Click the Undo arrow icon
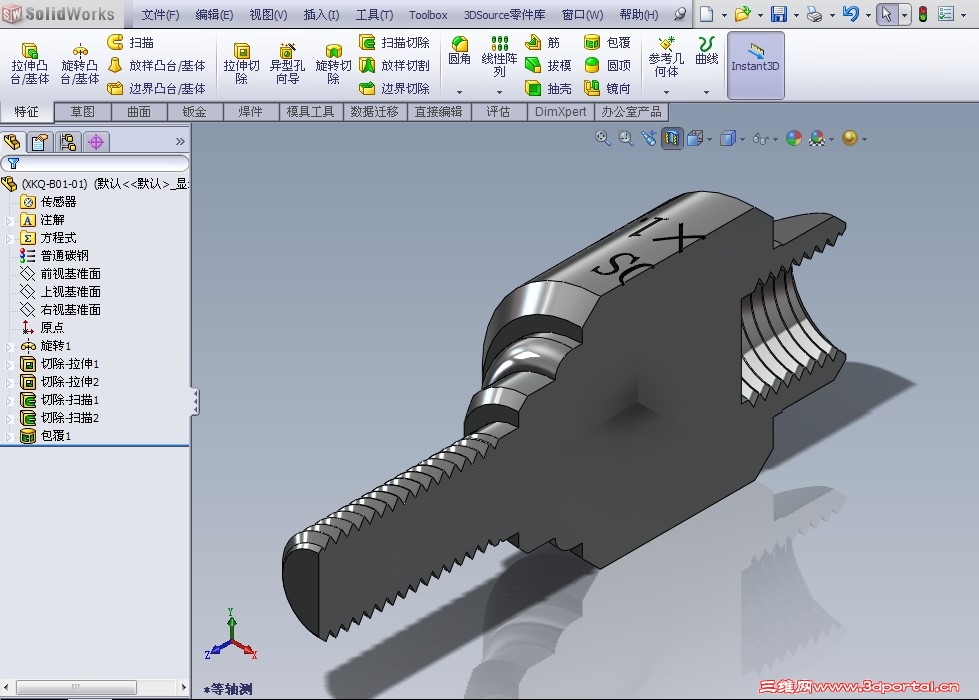 (850, 14)
